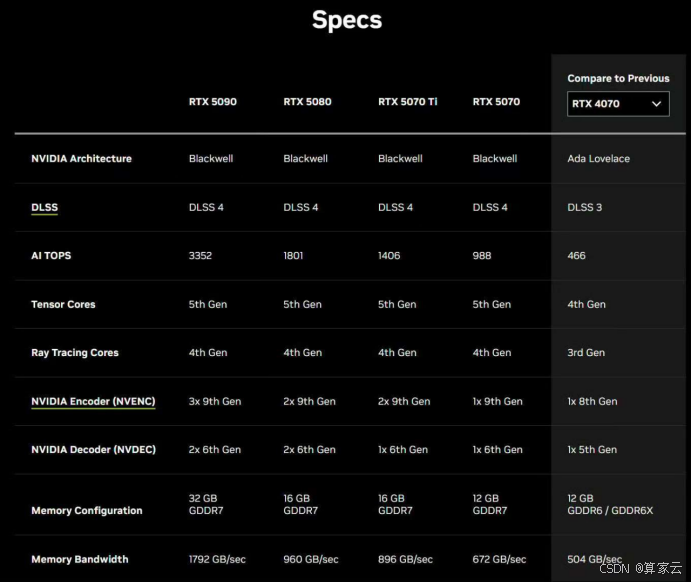
Task: Click the Ray Tracing Cores row label
Action: pos(75,353)
